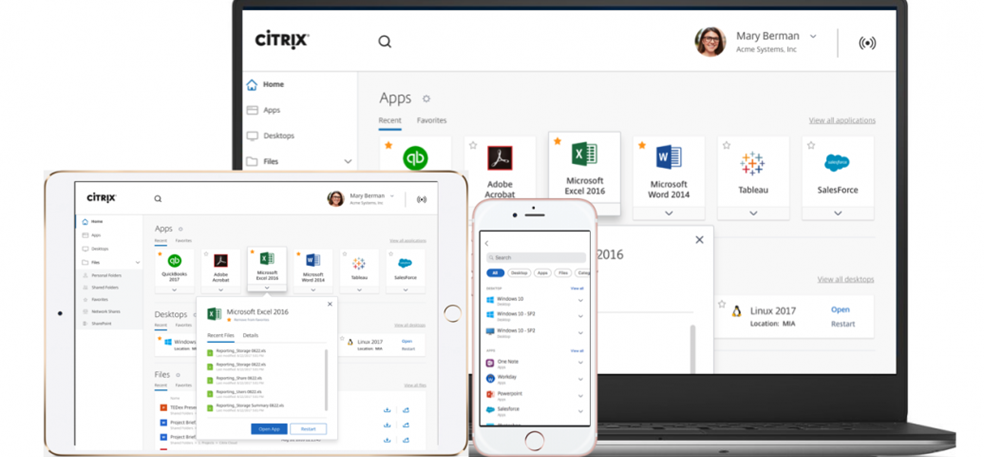Close the popup on the laptop screen

click(x=700, y=240)
